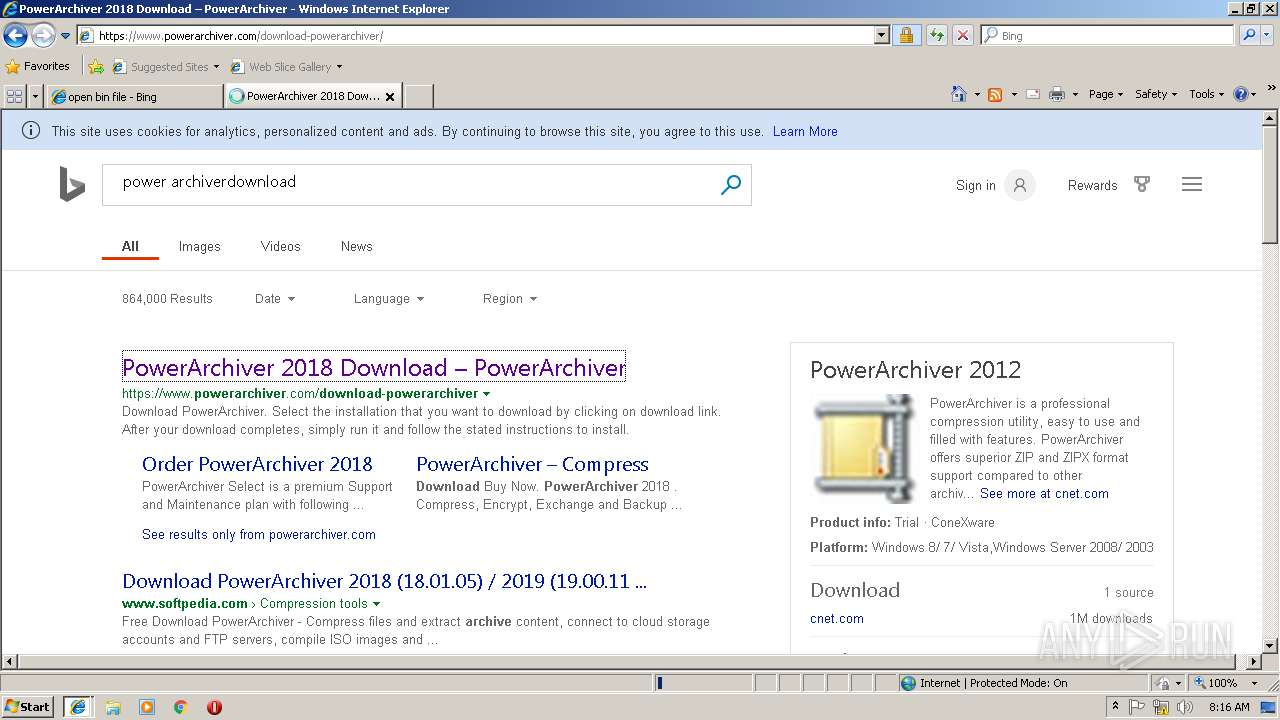Click the Print icon
The image size is (1280, 720).
pyautogui.click(x=1057, y=94)
